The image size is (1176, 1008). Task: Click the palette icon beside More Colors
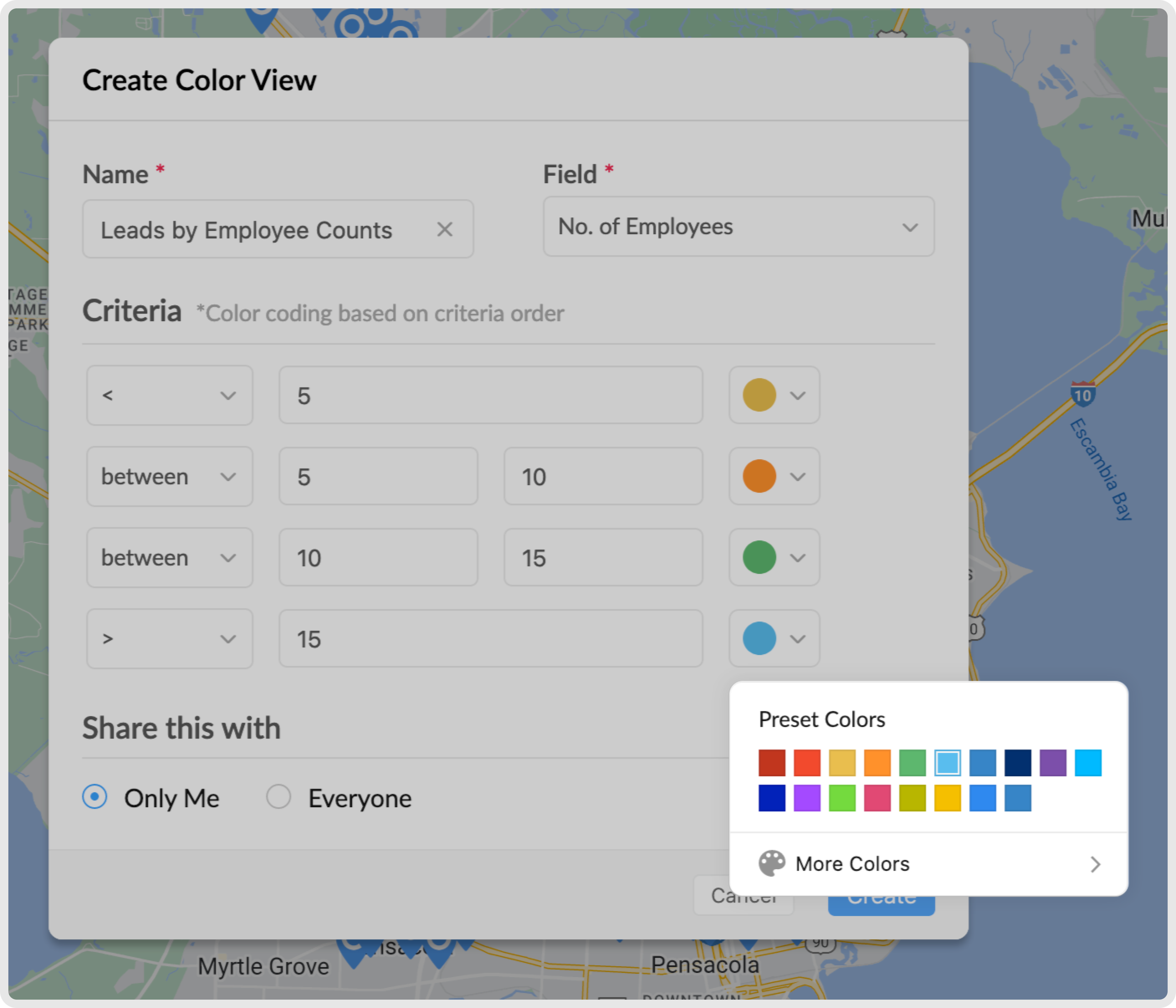(x=773, y=864)
